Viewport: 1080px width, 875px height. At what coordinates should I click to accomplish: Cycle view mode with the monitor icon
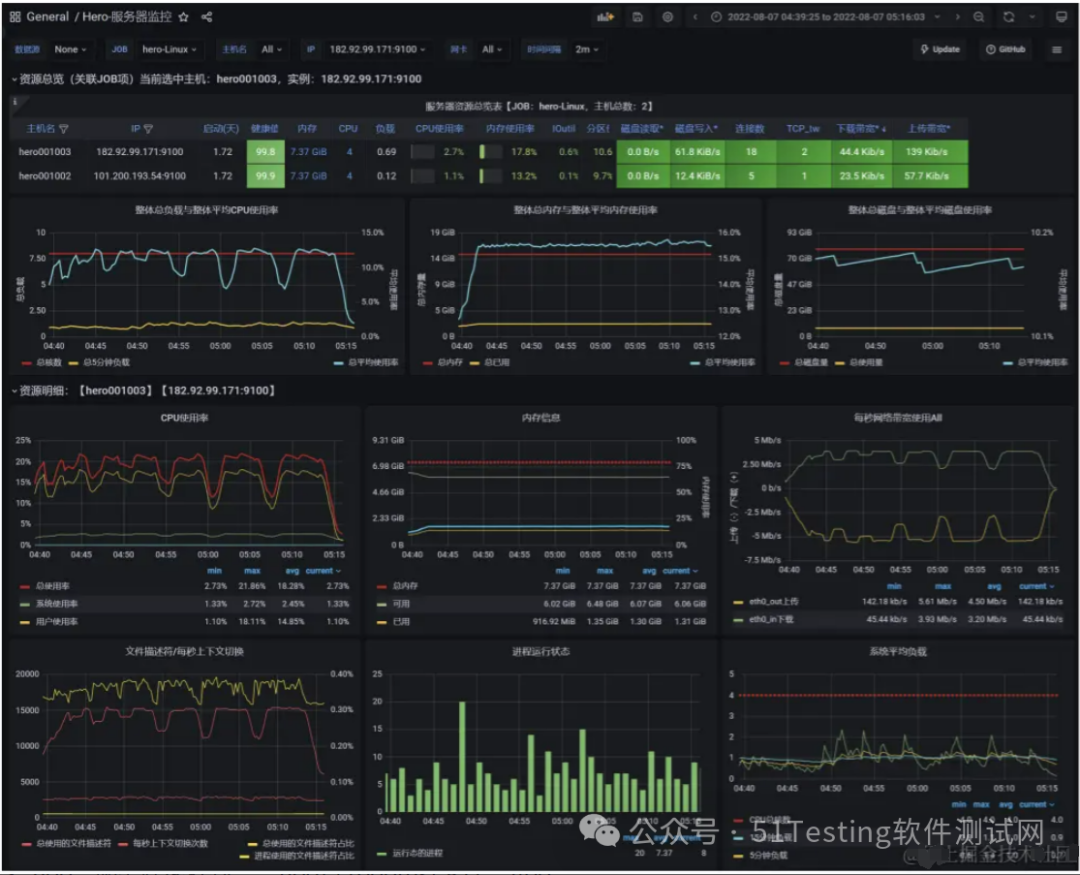(1061, 17)
